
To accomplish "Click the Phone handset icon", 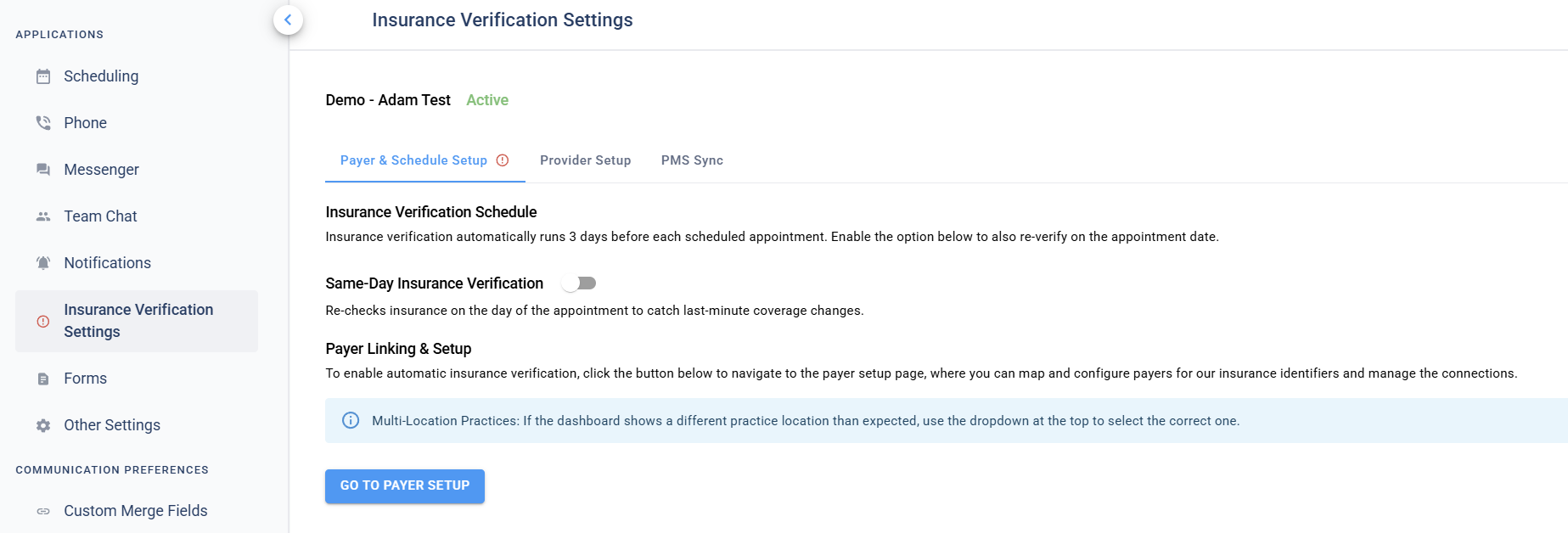I will [43, 123].
